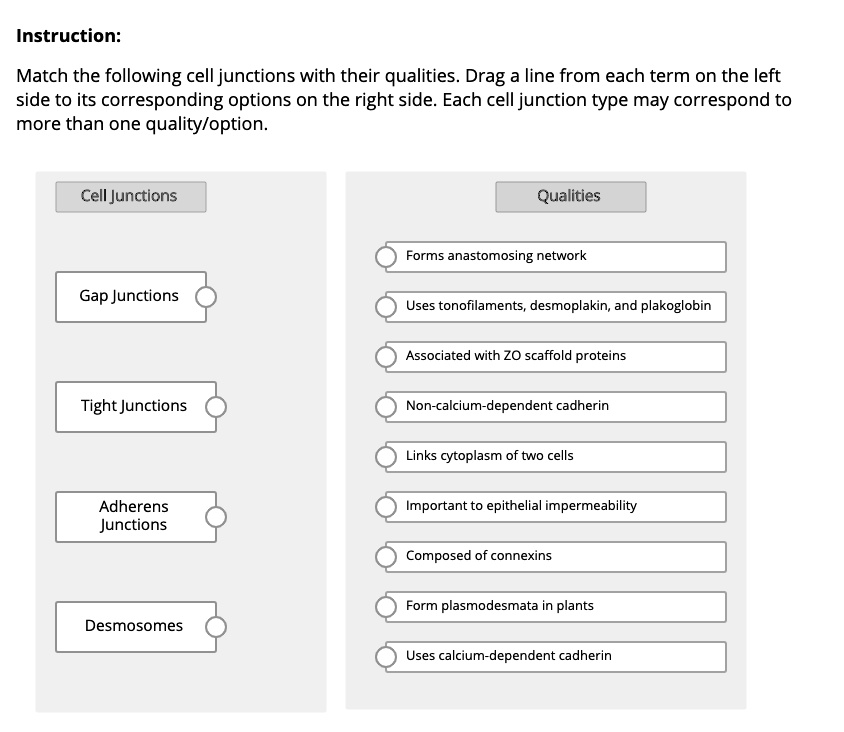Click the connector circle beside Gap Junctions
This screenshot has width=844, height=732.
[207, 297]
